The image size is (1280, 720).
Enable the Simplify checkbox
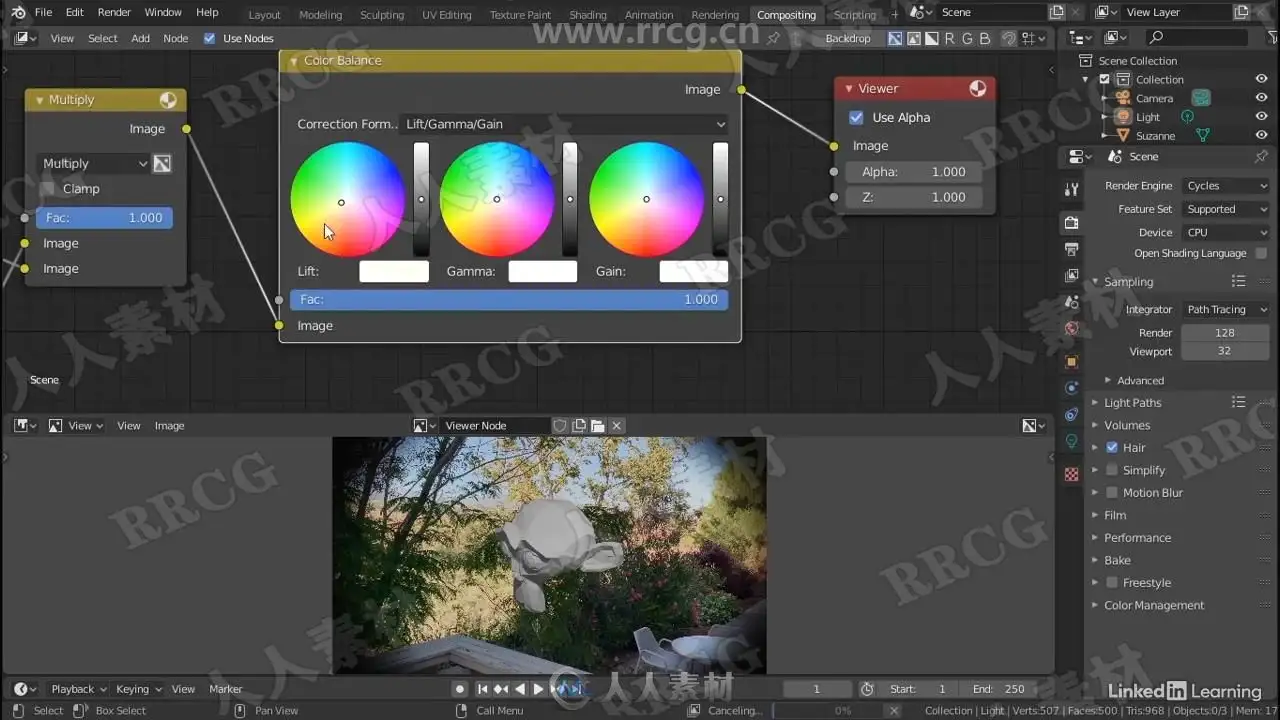(x=1112, y=470)
